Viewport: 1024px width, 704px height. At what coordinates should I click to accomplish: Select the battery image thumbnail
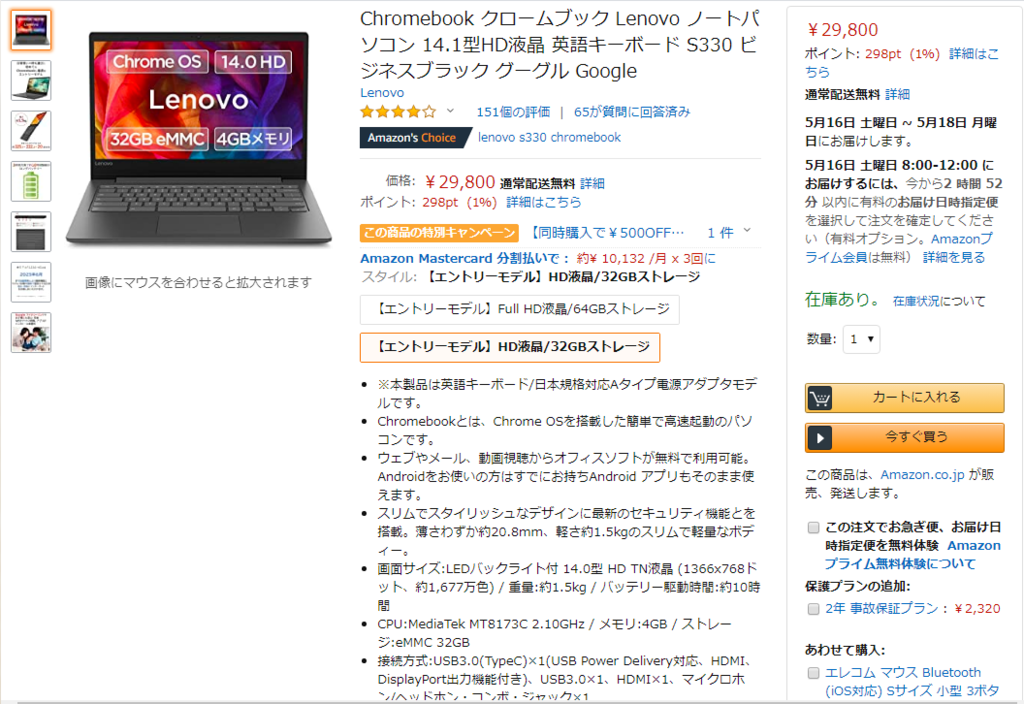click(31, 182)
